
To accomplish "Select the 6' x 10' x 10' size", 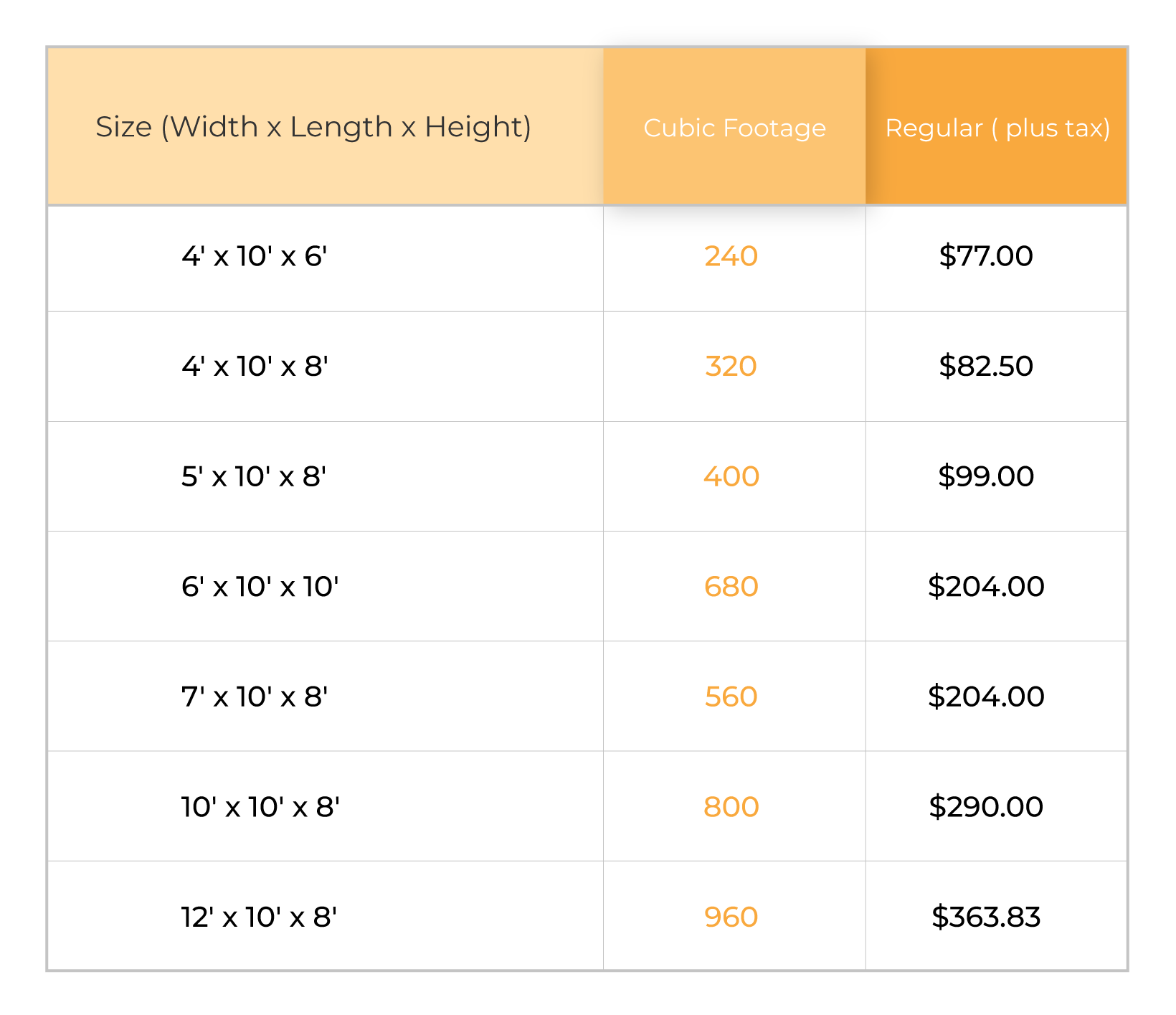I will click(x=260, y=587).
